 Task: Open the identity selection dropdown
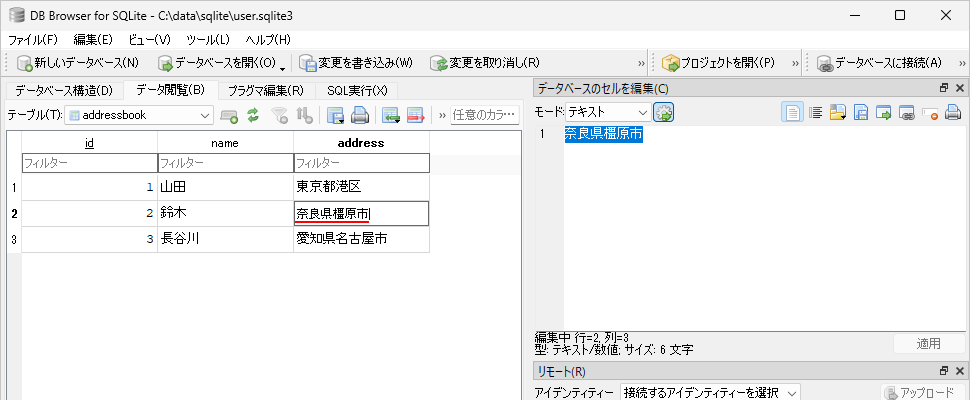710,393
